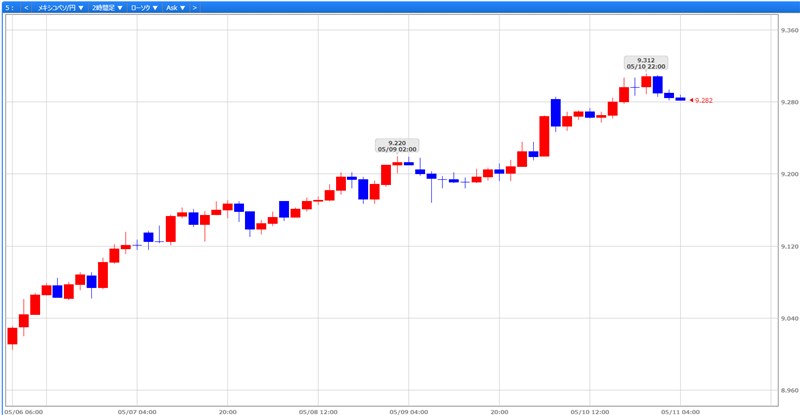The width and height of the screenshot is (800, 415).
Task: Click the 9.040 price axis label
Action: coord(788,318)
